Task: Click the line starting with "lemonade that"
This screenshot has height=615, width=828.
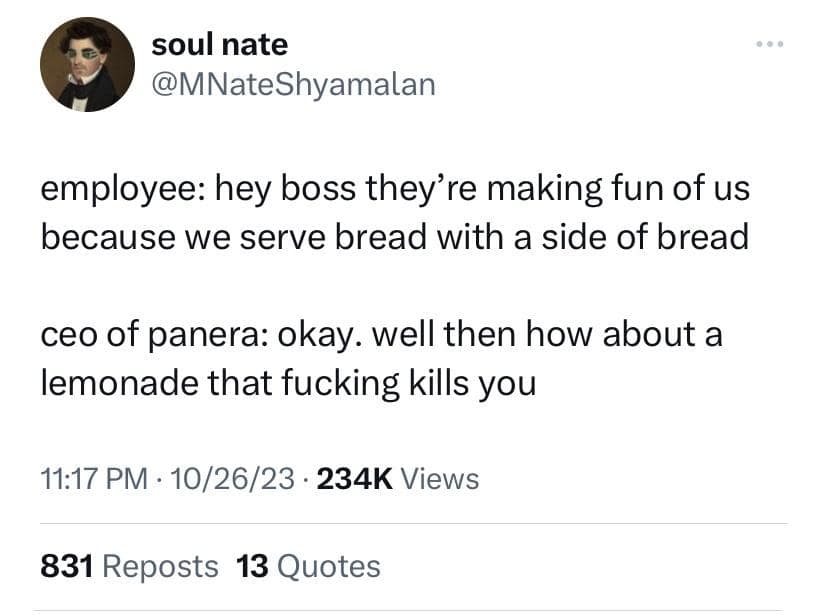Action: 288,383
